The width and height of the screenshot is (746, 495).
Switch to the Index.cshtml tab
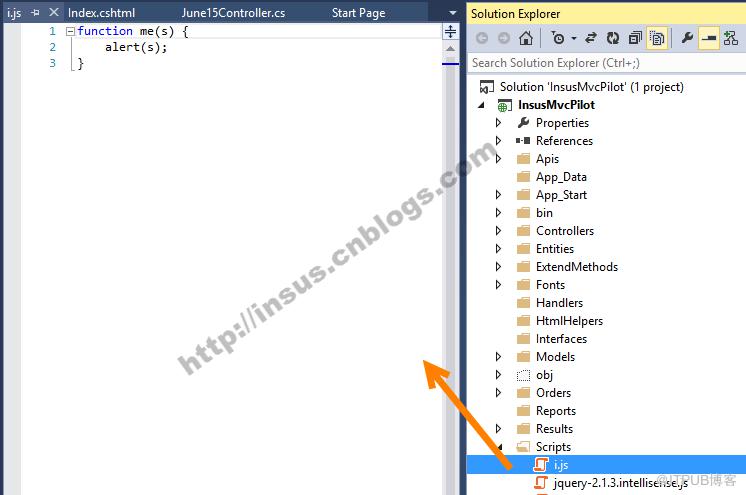tap(101, 13)
